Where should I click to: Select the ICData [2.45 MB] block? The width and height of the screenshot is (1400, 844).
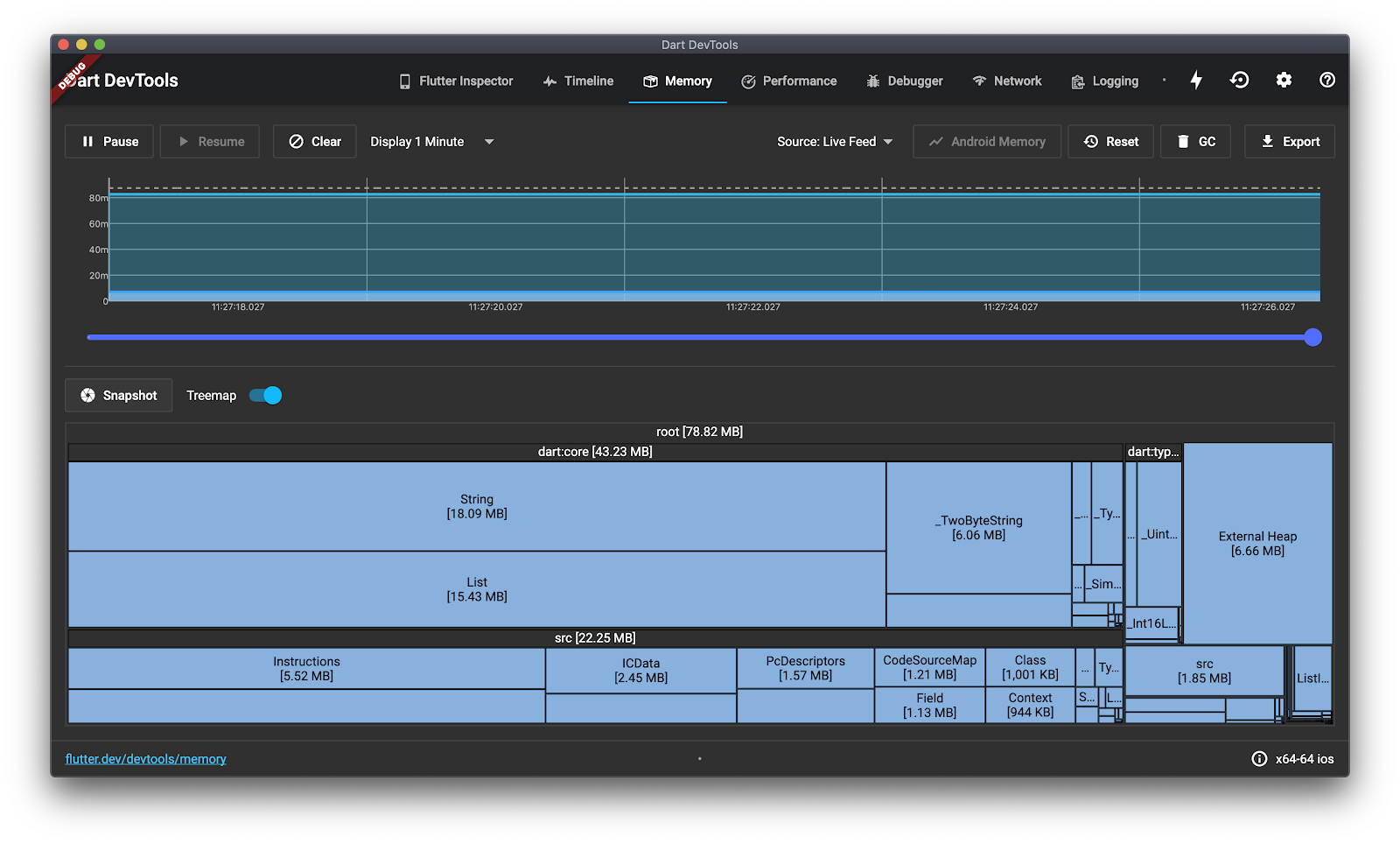pos(641,671)
